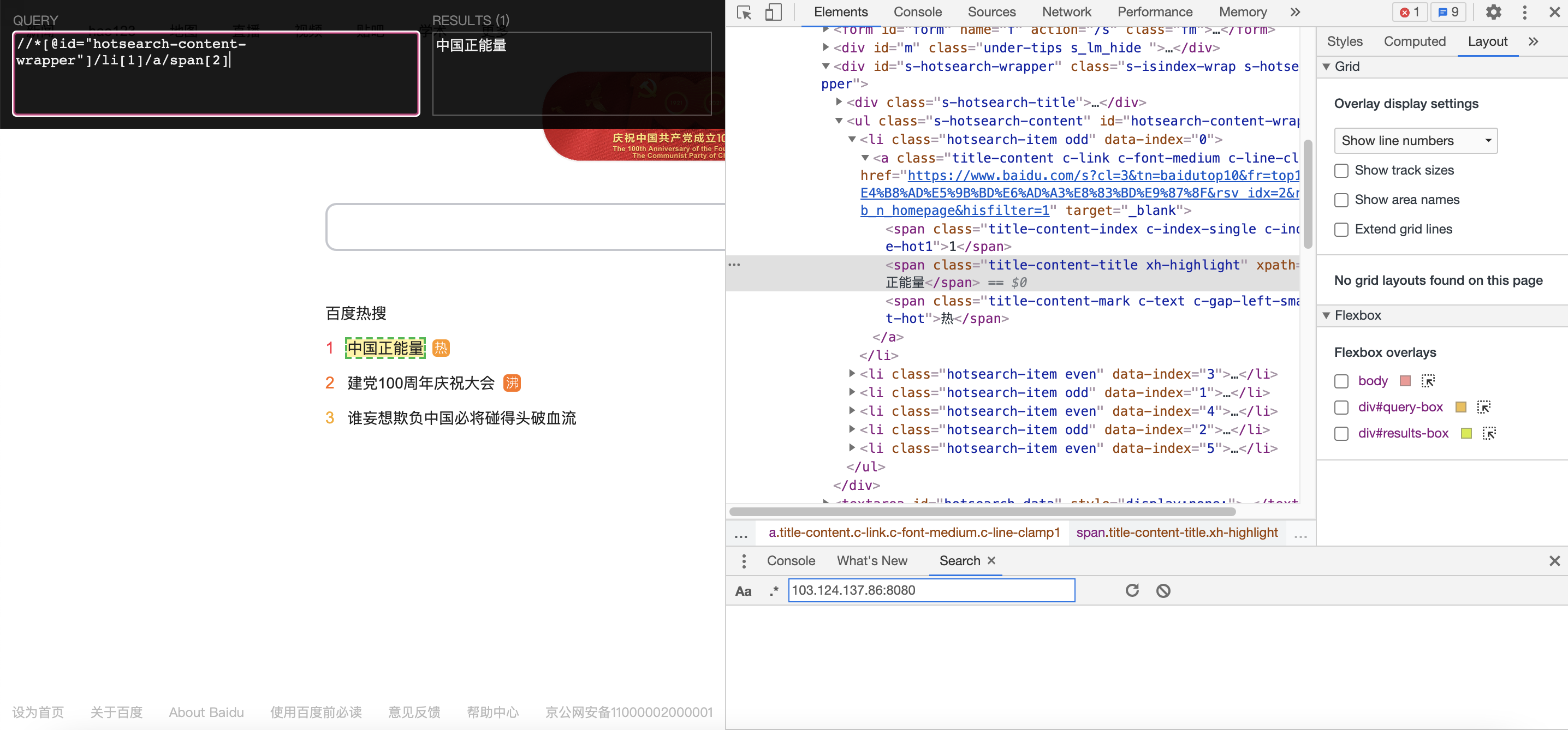Collapse the Flexbox section
The height and width of the screenshot is (730, 1568).
point(1326,315)
